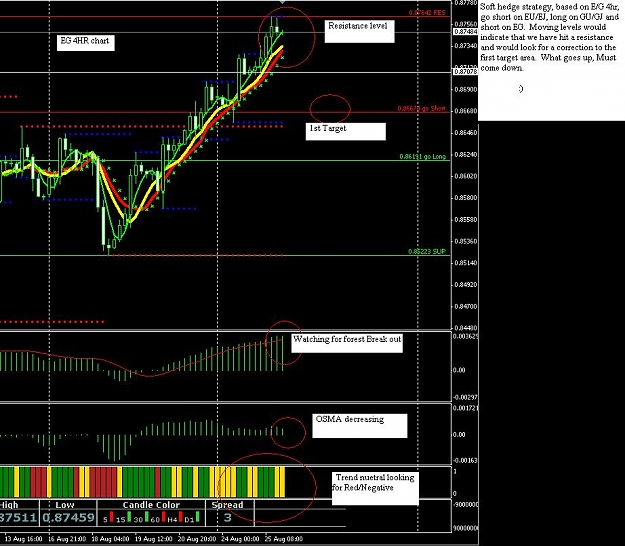Click the red candle color bar next to 60
This screenshot has width=625, height=546.
tap(163, 517)
